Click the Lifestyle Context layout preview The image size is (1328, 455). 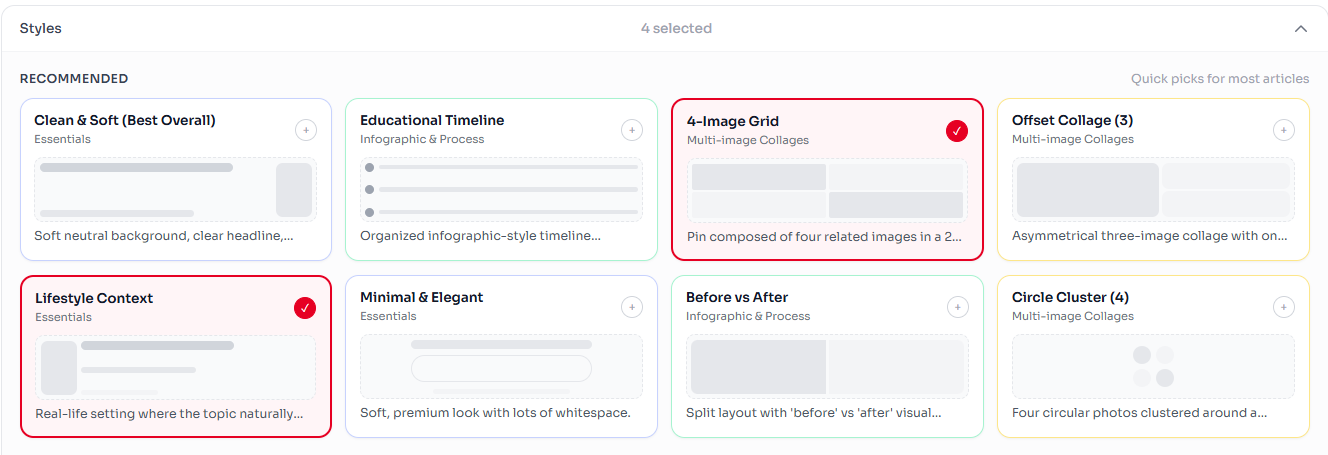click(x=175, y=368)
